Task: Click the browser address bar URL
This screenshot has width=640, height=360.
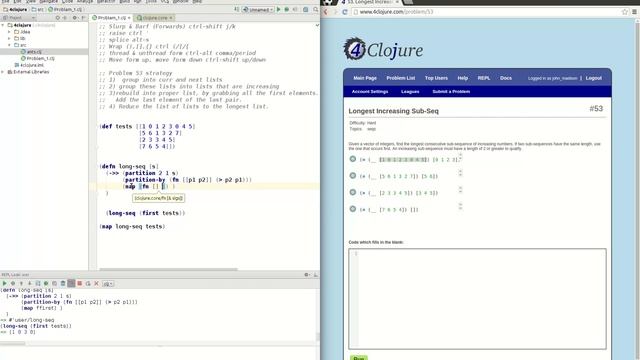Action: (396, 12)
